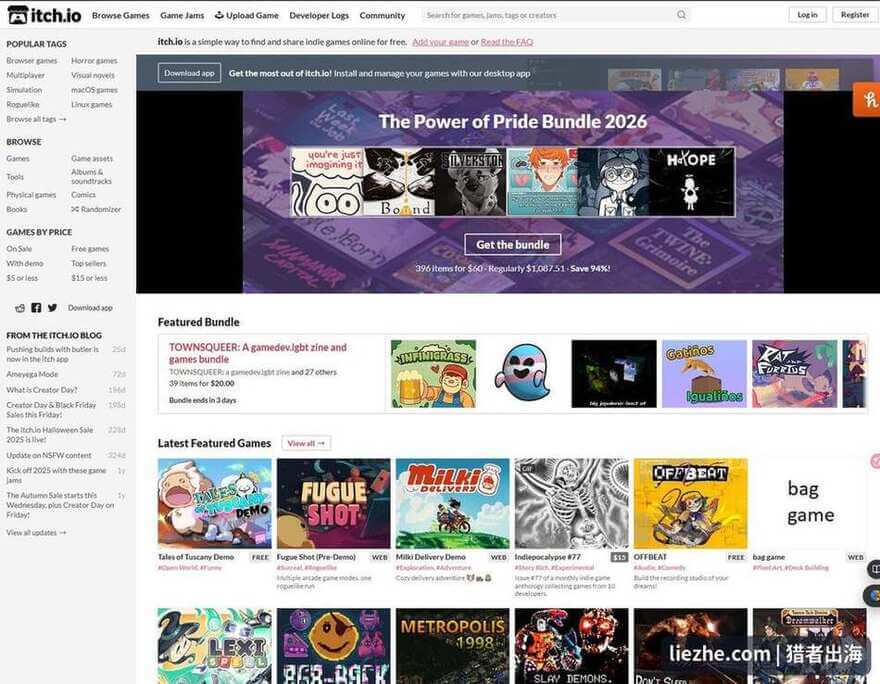Open Browser games tag

(31, 61)
